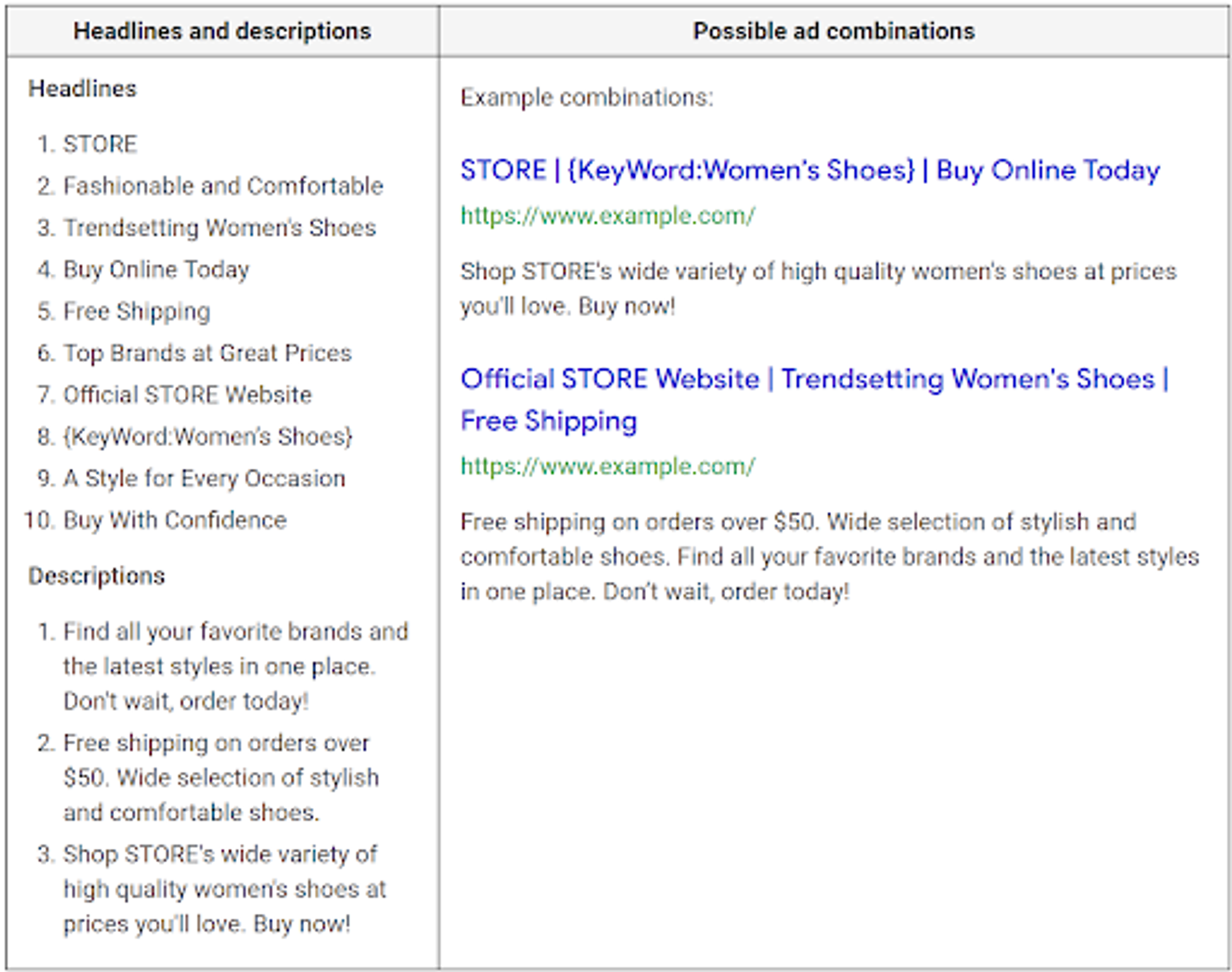Click 'Top Brands at Great Prices' headline

207,353
